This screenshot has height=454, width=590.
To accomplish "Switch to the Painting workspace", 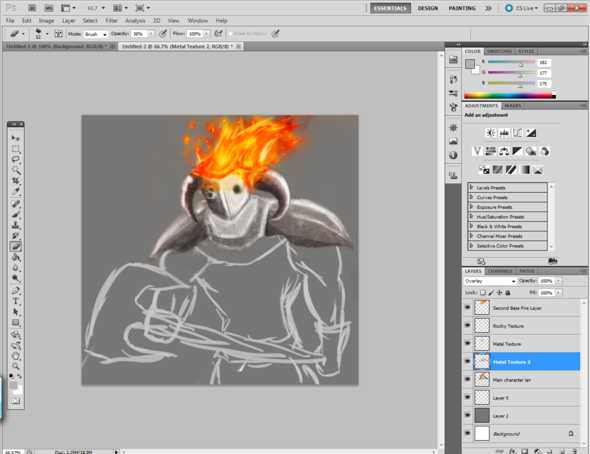I will coord(462,8).
